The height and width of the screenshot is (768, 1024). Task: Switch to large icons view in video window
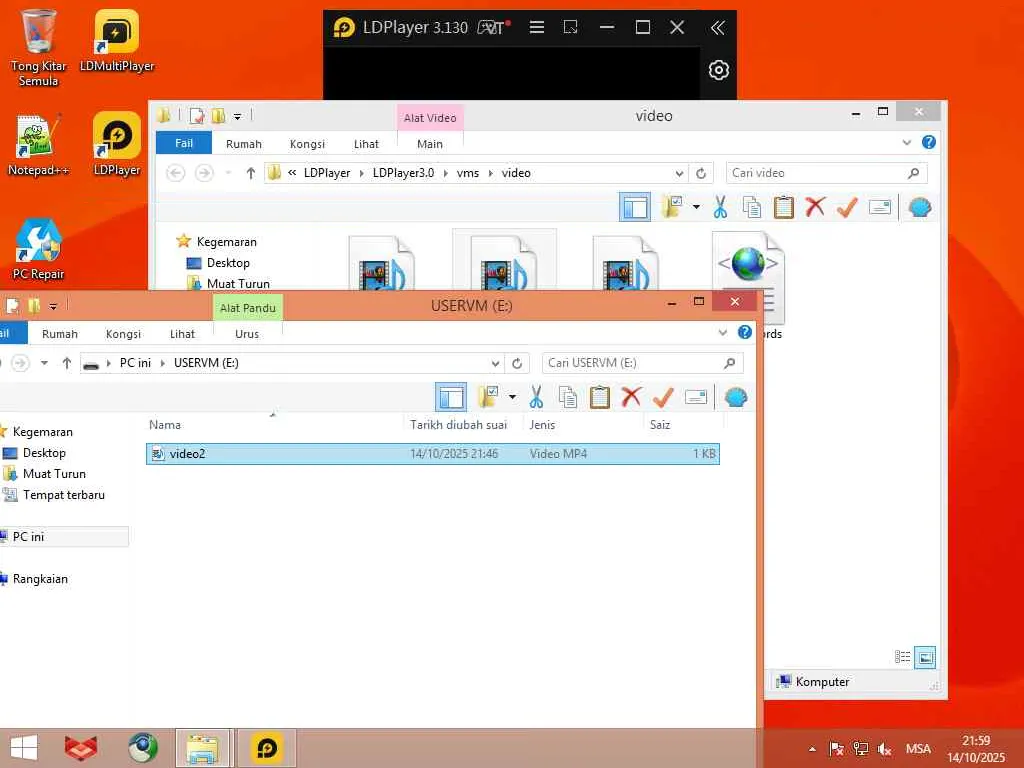pyautogui.click(x=925, y=657)
